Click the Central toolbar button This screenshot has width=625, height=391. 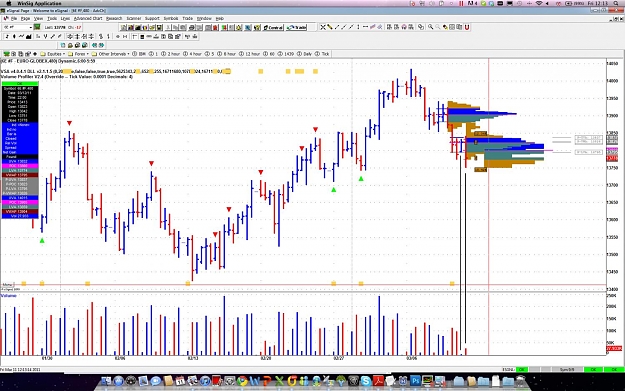tap(273, 28)
